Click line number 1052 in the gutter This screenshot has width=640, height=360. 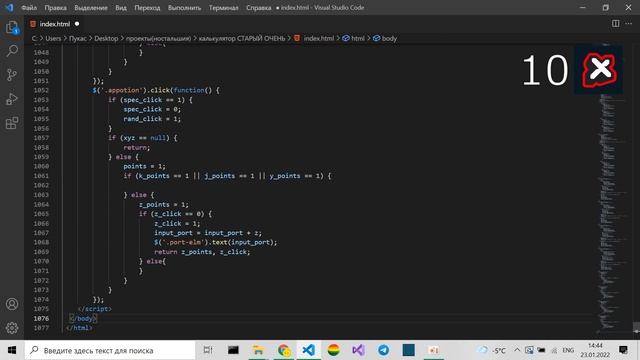tap(41, 90)
